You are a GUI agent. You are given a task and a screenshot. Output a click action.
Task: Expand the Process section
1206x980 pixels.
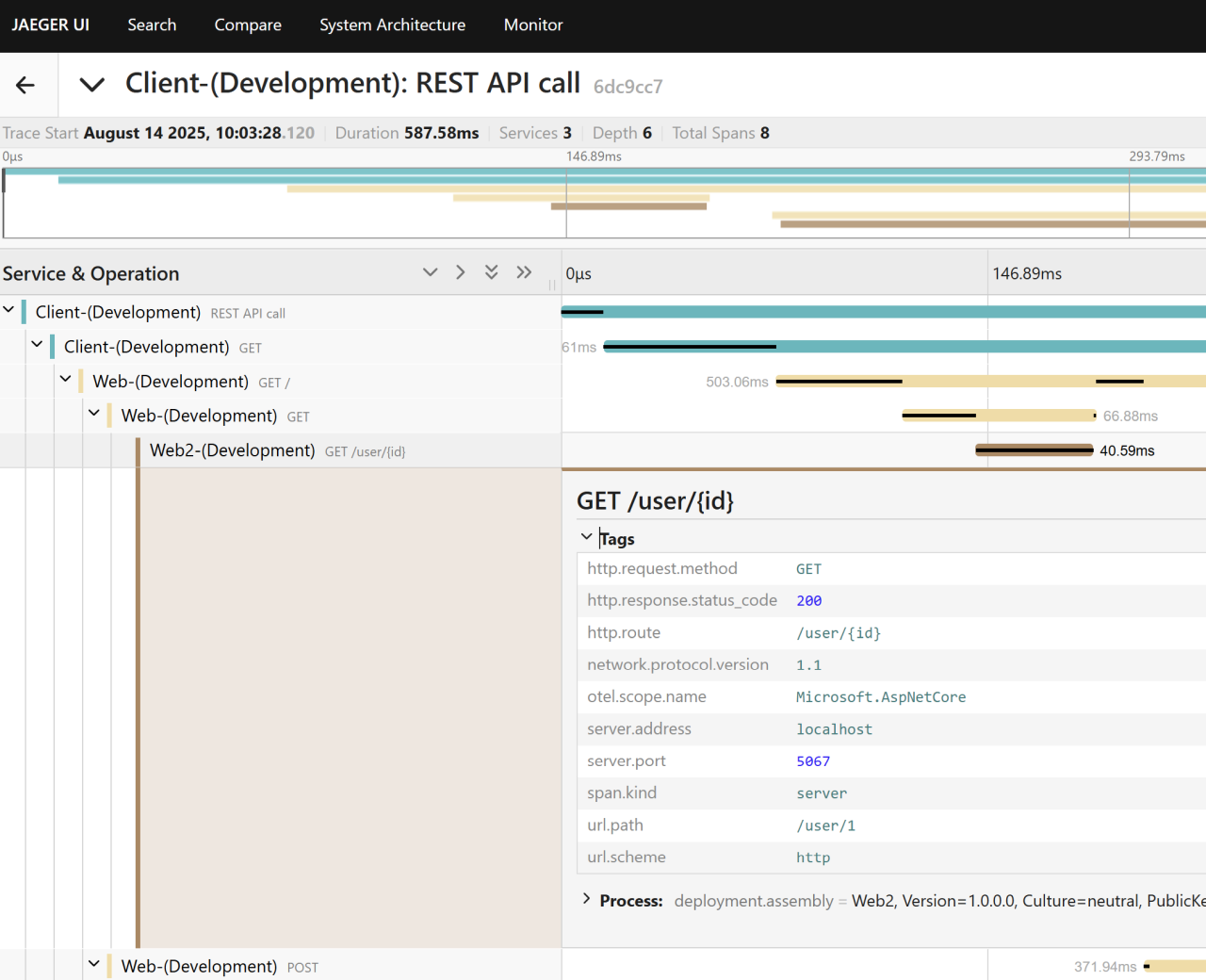pyautogui.click(x=587, y=899)
